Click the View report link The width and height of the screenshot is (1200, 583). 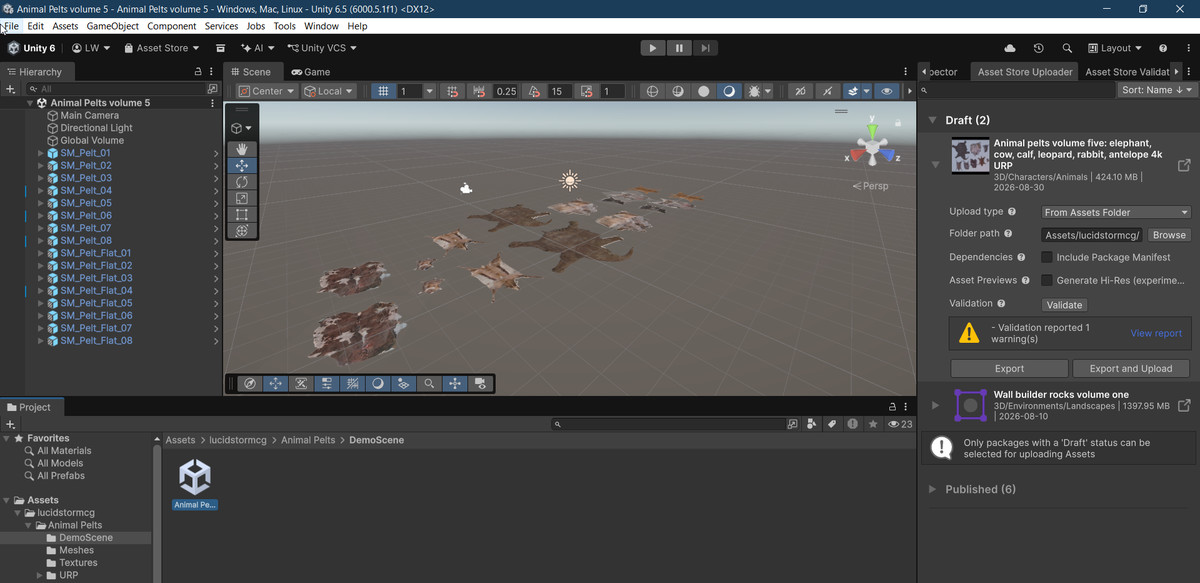click(x=1156, y=333)
